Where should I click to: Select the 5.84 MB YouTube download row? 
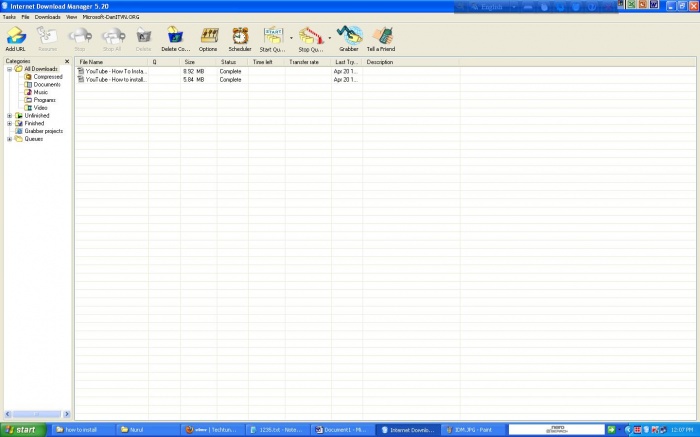[268, 79]
